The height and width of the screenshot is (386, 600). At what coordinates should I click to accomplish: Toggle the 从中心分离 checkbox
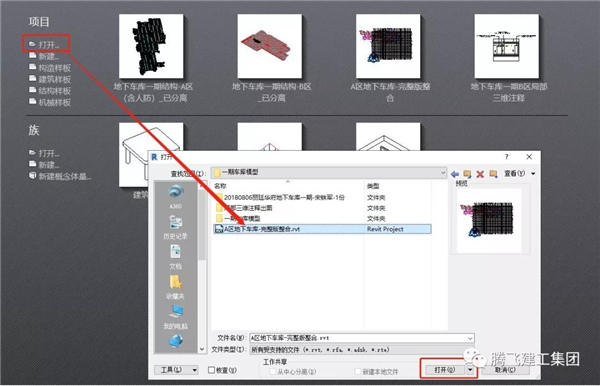pyautogui.click(x=273, y=371)
